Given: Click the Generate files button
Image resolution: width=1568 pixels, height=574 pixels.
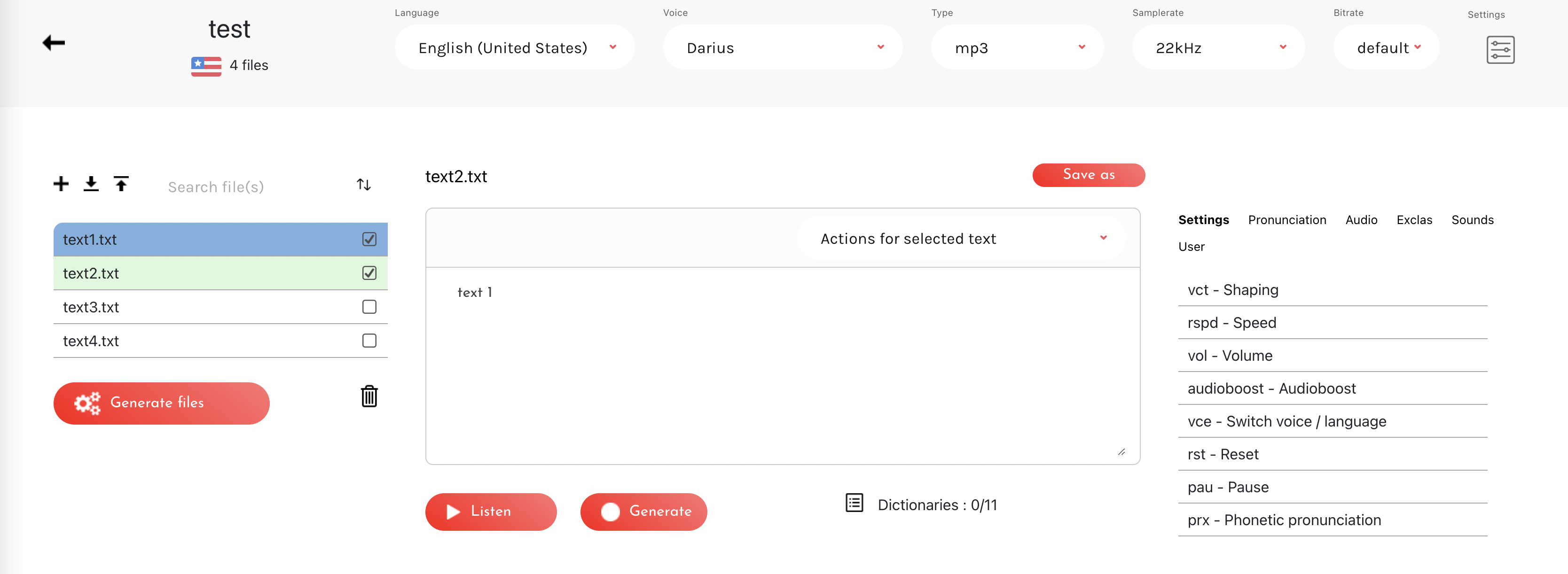Looking at the screenshot, I should (161, 403).
